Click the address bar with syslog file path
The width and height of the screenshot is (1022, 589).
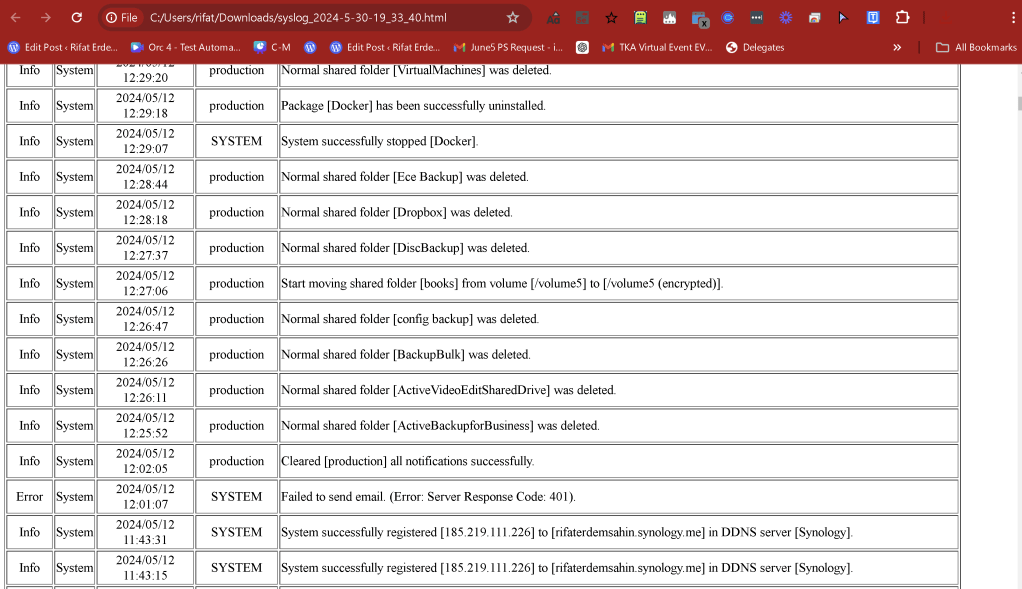[x=298, y=18]
